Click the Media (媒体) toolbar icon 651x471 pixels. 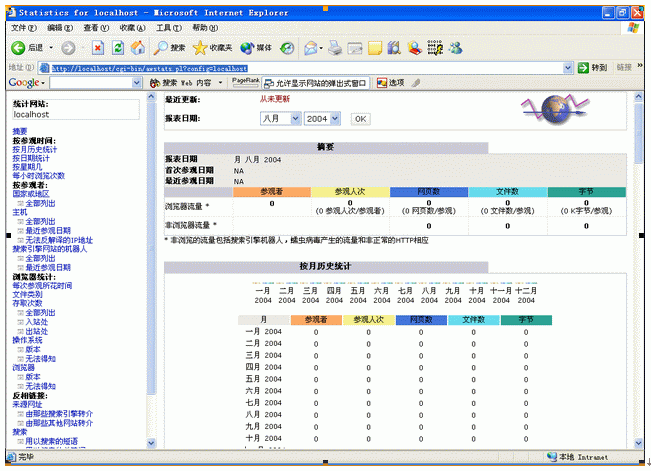pos(255,47)
